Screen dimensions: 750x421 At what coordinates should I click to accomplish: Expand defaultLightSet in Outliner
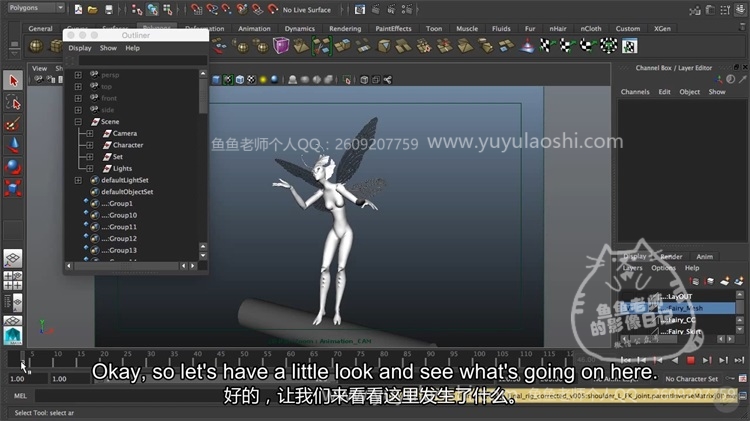coord(78,180)
